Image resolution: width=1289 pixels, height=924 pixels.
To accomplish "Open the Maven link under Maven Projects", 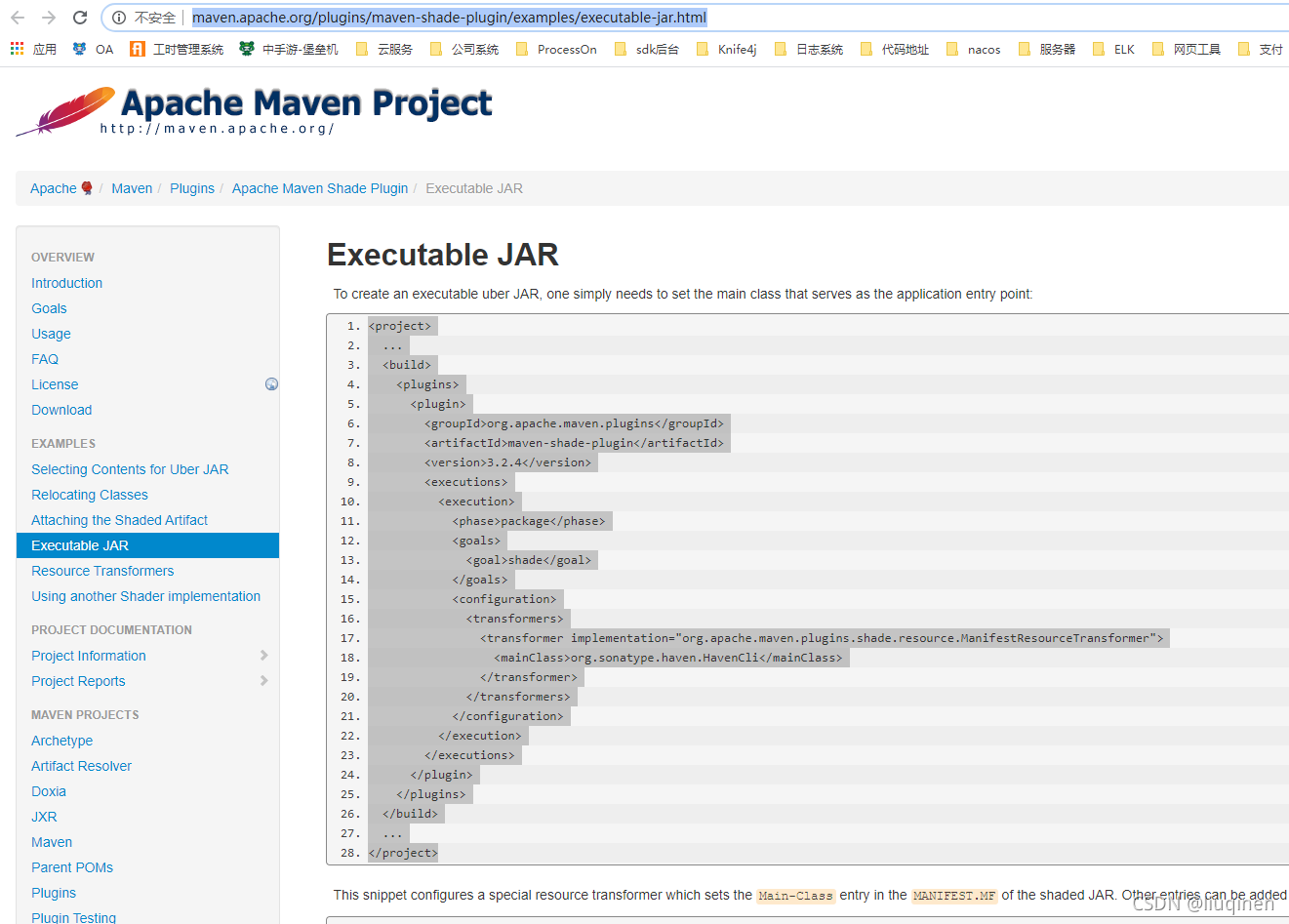I will (52, 842).
